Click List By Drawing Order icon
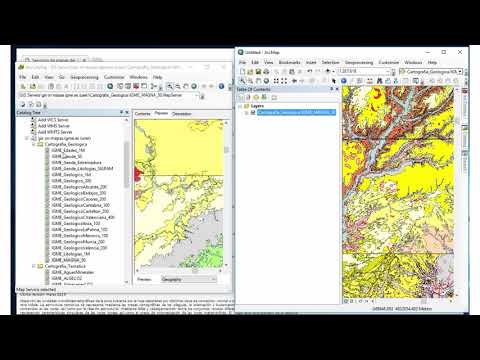This screenshot has width=480, height=360. pos(241,97)
